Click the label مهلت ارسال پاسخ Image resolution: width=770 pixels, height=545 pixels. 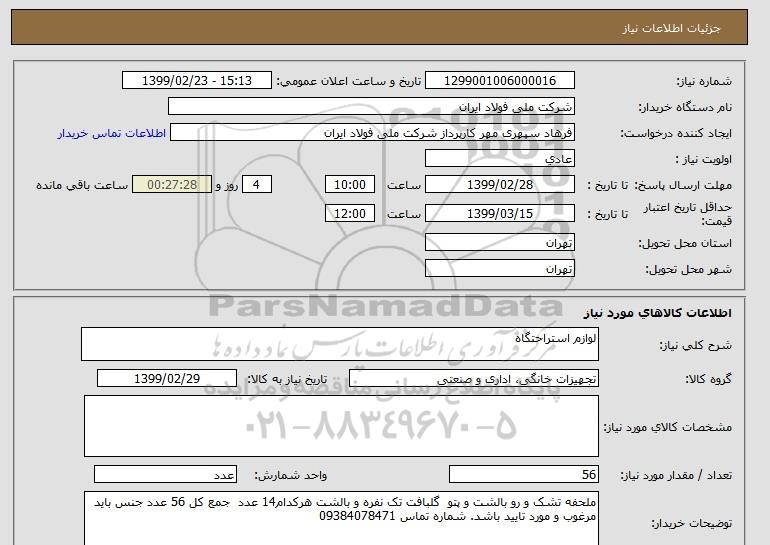[x=683, y=186]
